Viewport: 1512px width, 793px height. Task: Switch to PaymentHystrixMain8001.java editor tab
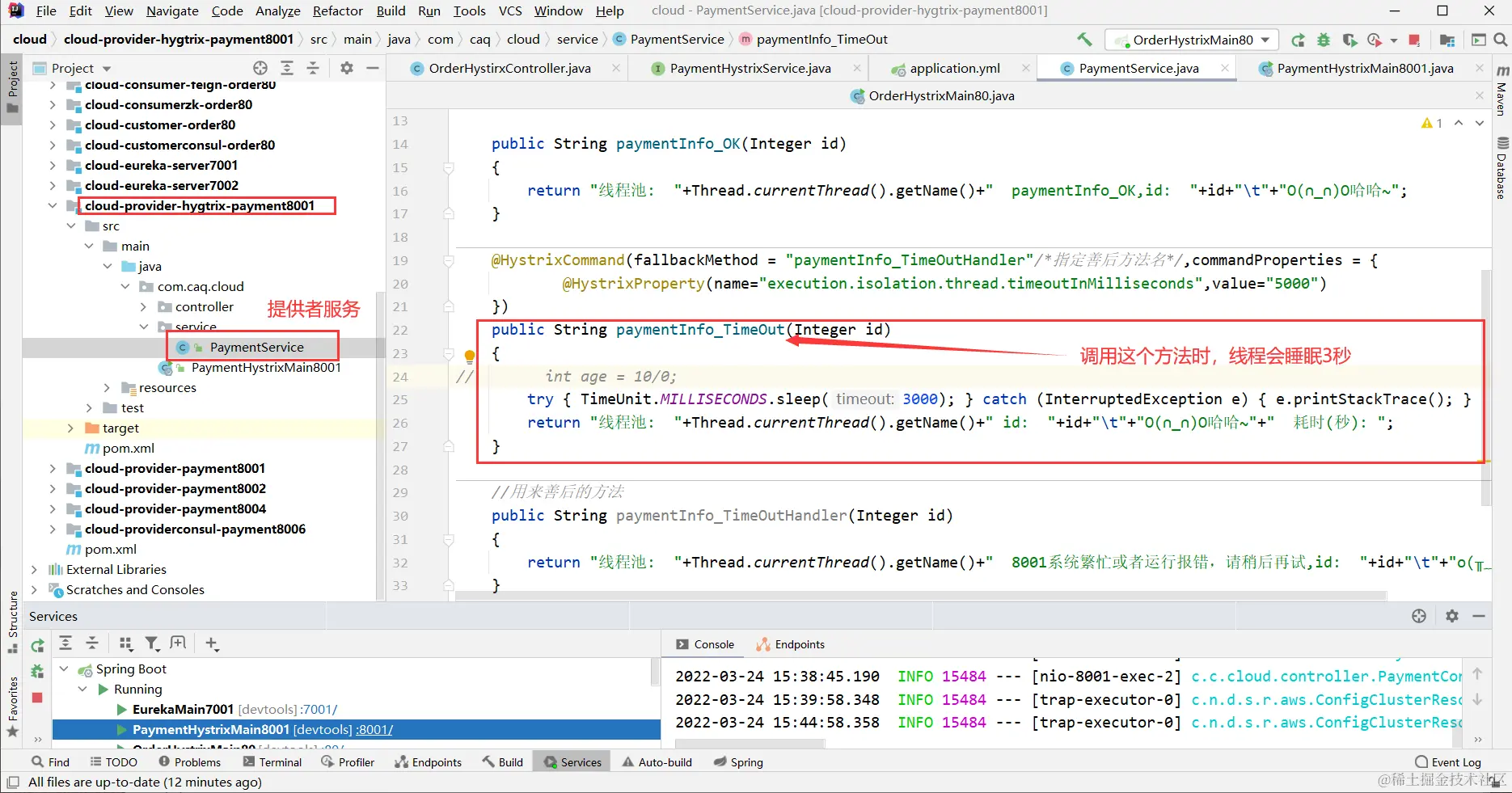pyautogui.click(x=1365, y=69)
